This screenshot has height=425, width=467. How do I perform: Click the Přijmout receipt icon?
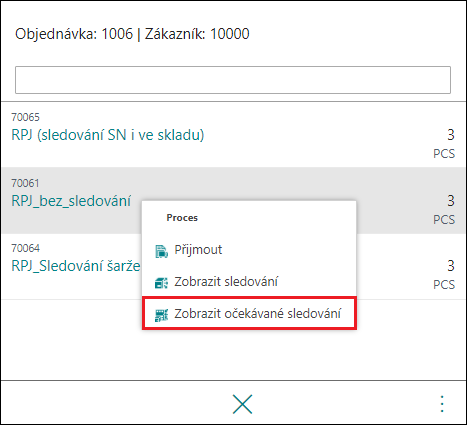[162, 251]
